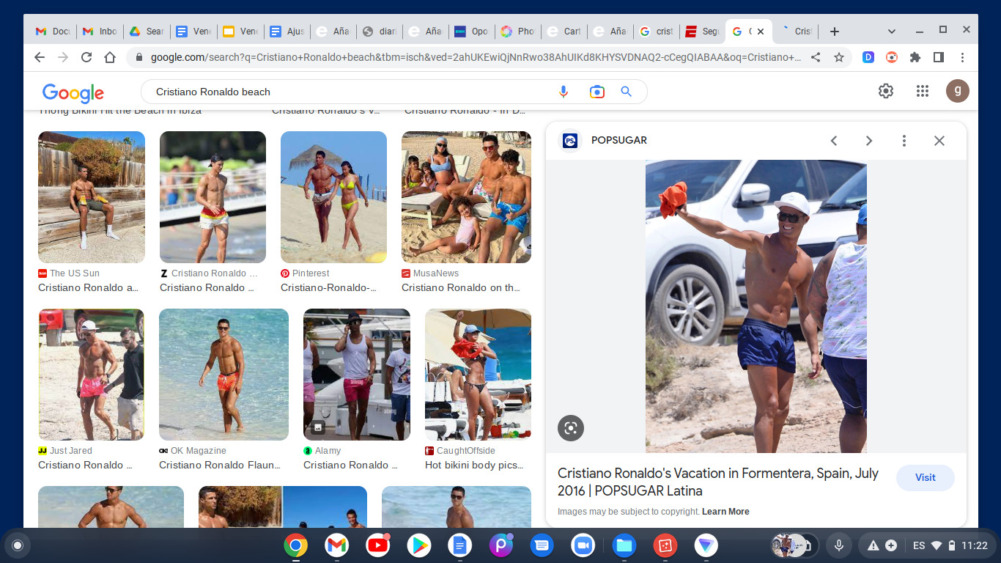
Task: Click the D extension icon in toolbar
Action: point(868,57)
